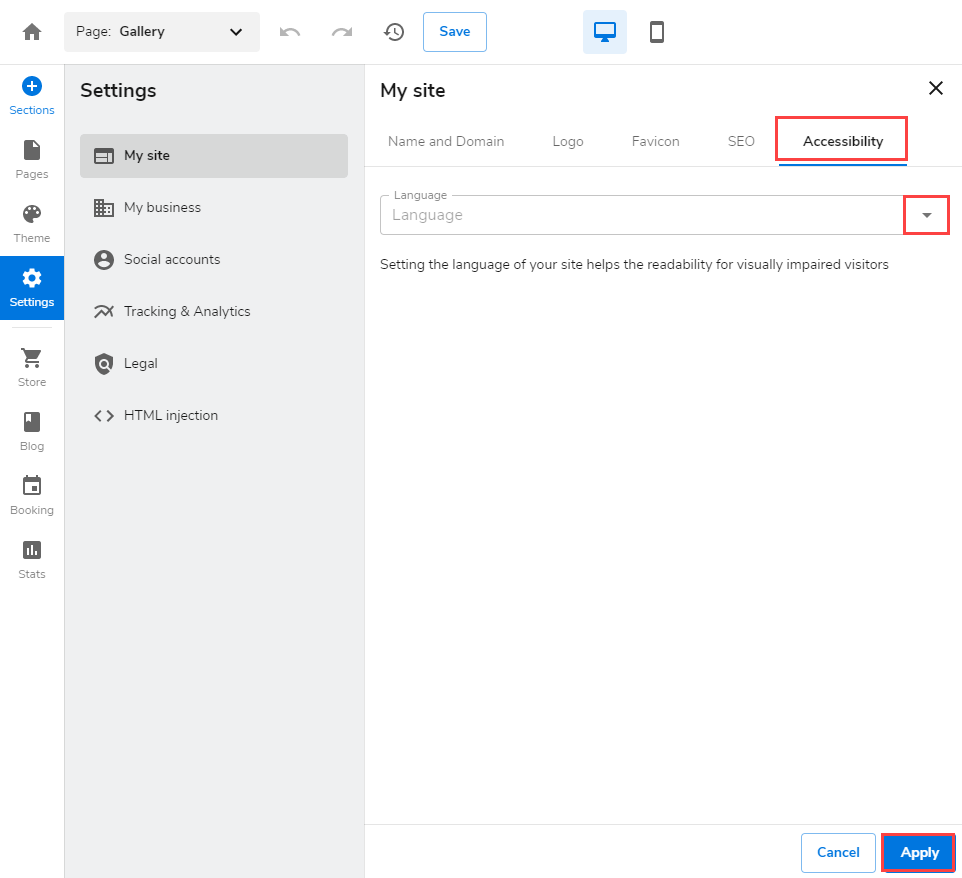The width and height of the screenshot is (962, 878).
Task: Open the Page Gallery dropdown
Action: click(x=162, y=32)
